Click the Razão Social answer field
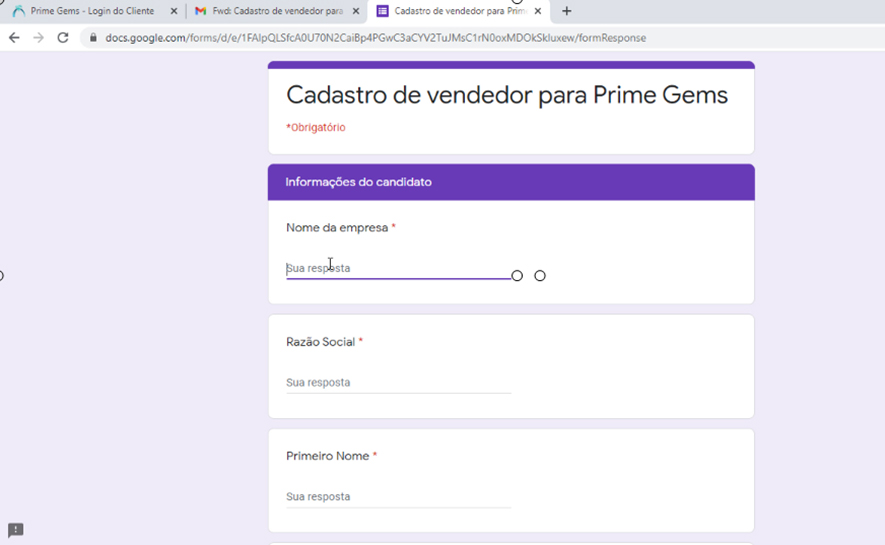Screen dimensions: 885x545 (398, 383)
